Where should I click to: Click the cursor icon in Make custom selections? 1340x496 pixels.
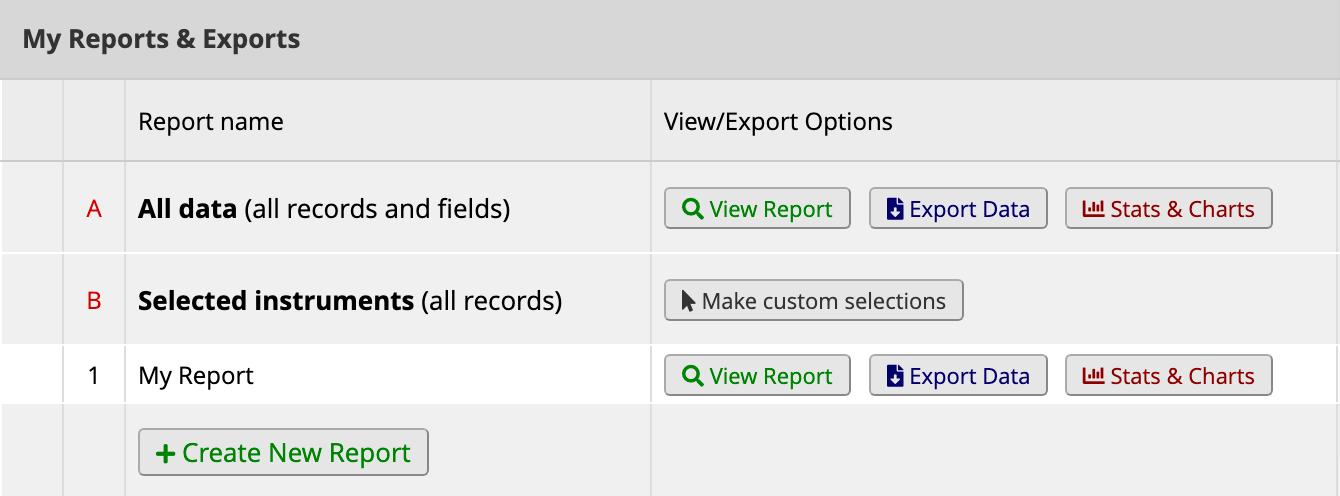688,301
